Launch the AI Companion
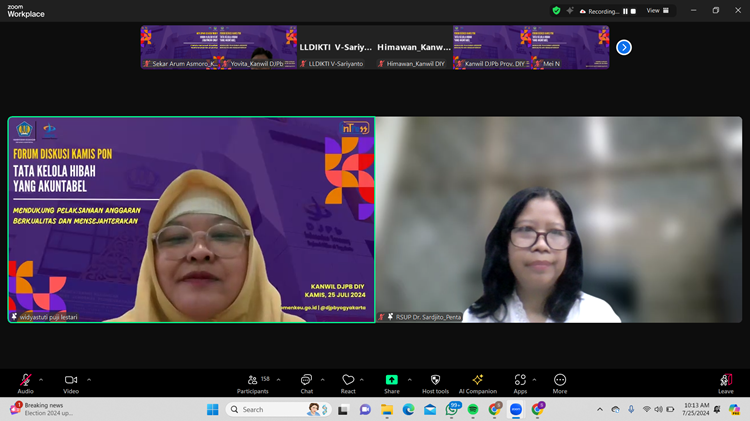 coord(478,381)
